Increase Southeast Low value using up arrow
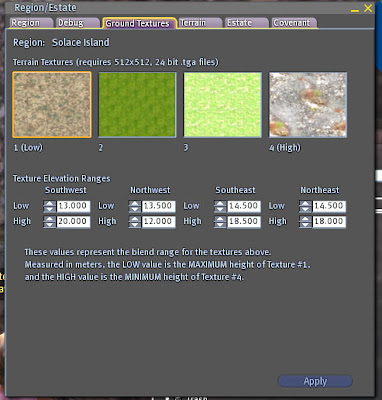 pos(220,203)
